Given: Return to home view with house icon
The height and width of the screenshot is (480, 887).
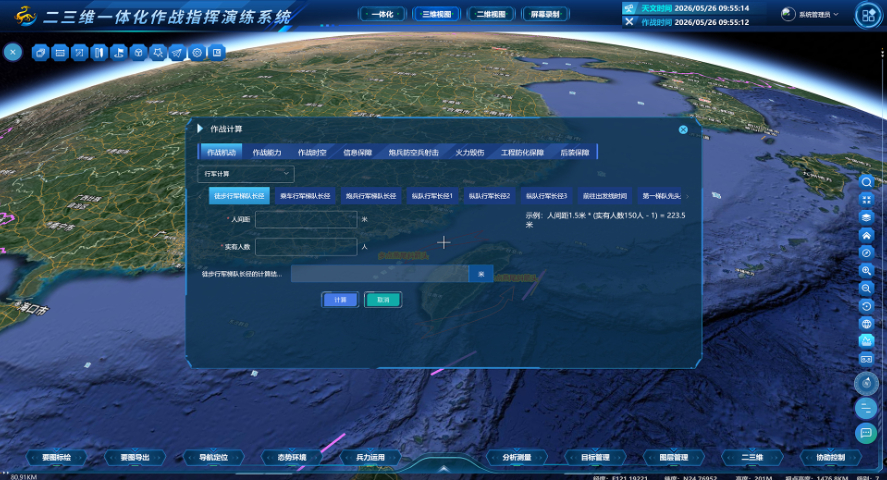Looking at the screenshot, I should (x=866, y=235).
